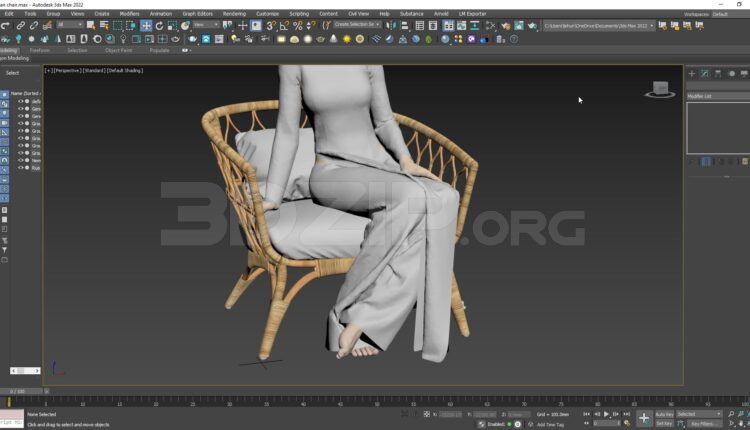The width and height of the screenshot is (750, 430).
Task: Toggle visibility eye of second scene object
Action: [x=21, y=109]
